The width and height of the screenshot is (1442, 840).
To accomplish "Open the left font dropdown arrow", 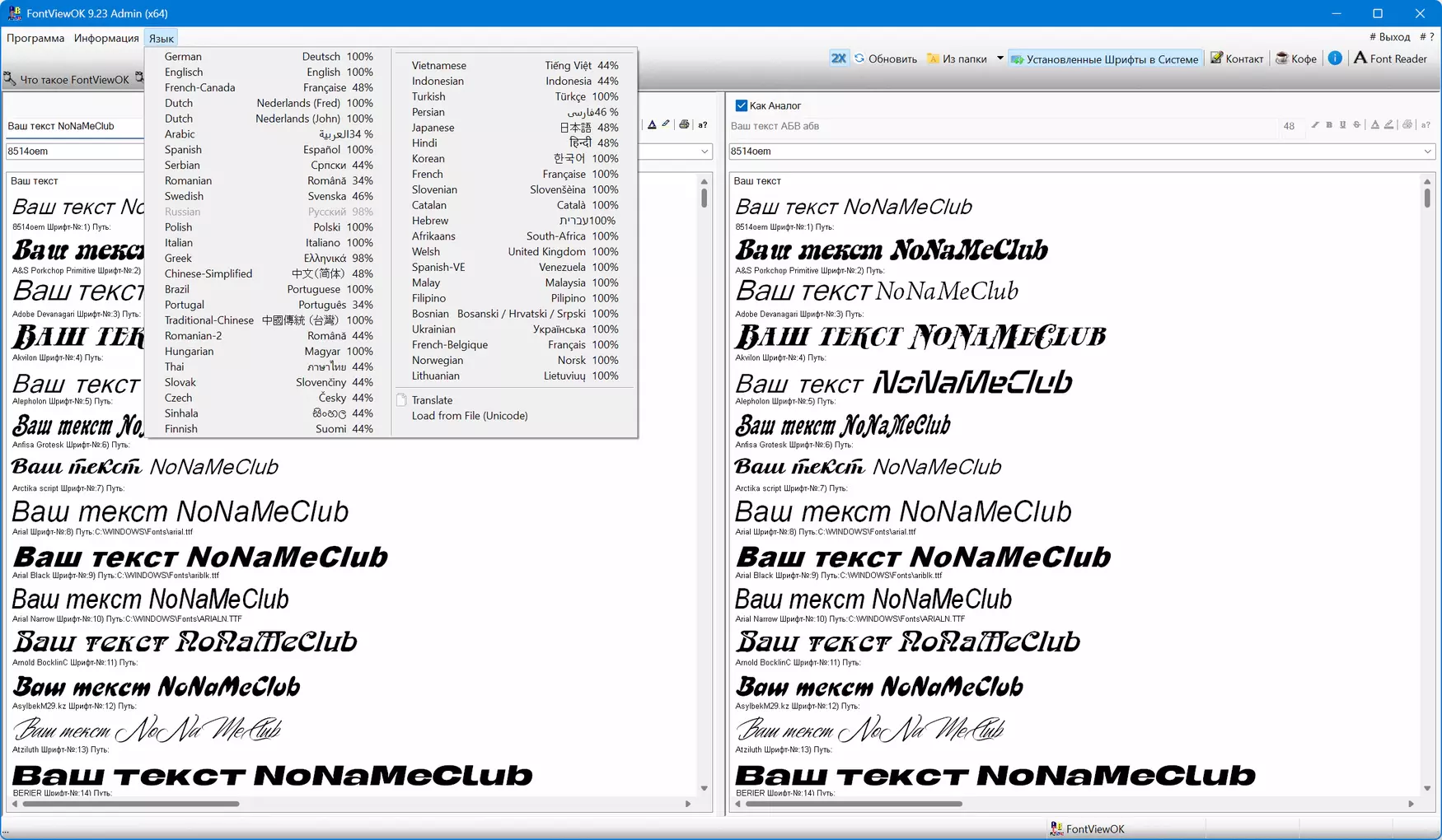I will tap(705, 152).
